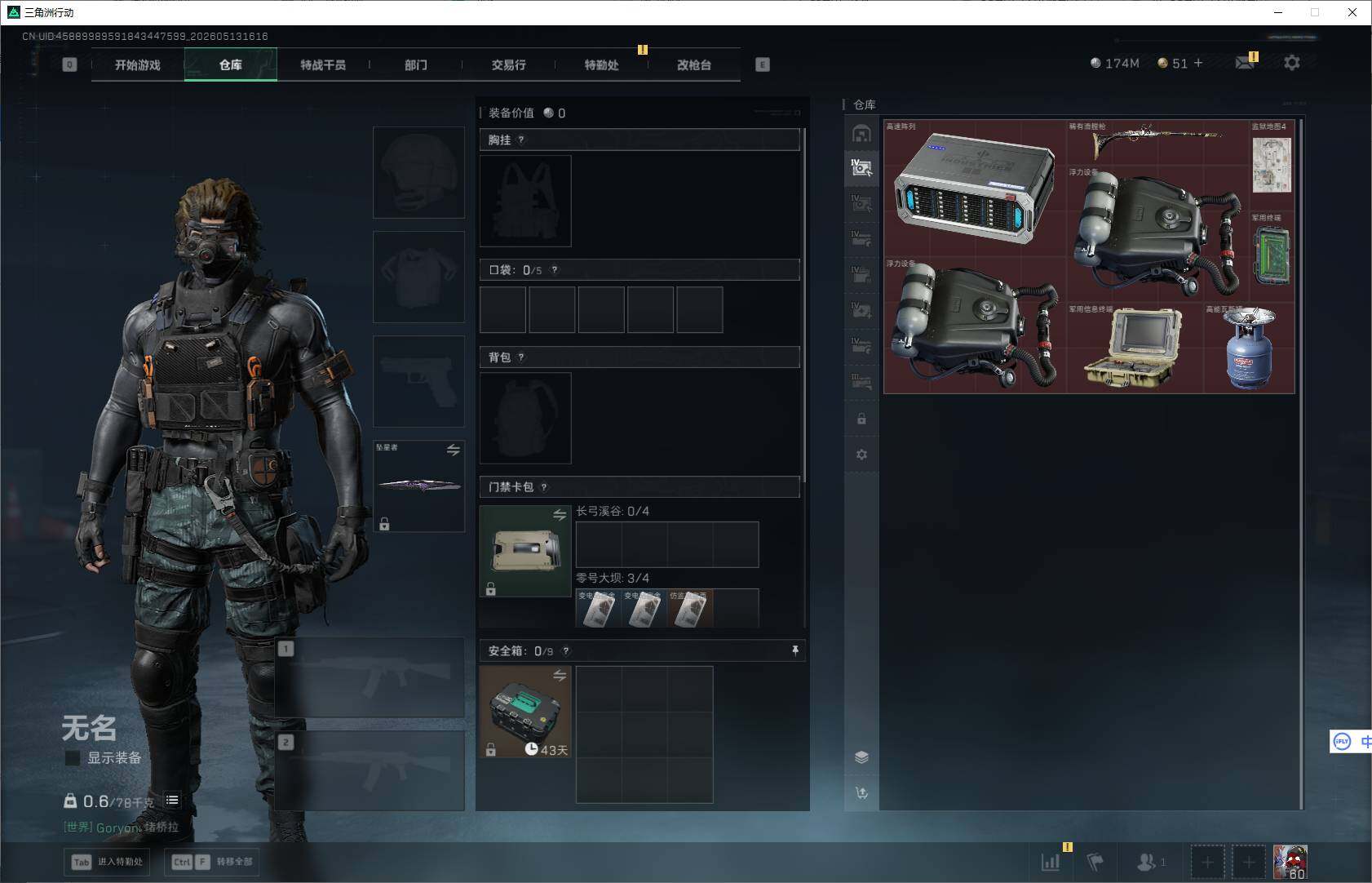Open the 交易行 tab

click(508, 64)
